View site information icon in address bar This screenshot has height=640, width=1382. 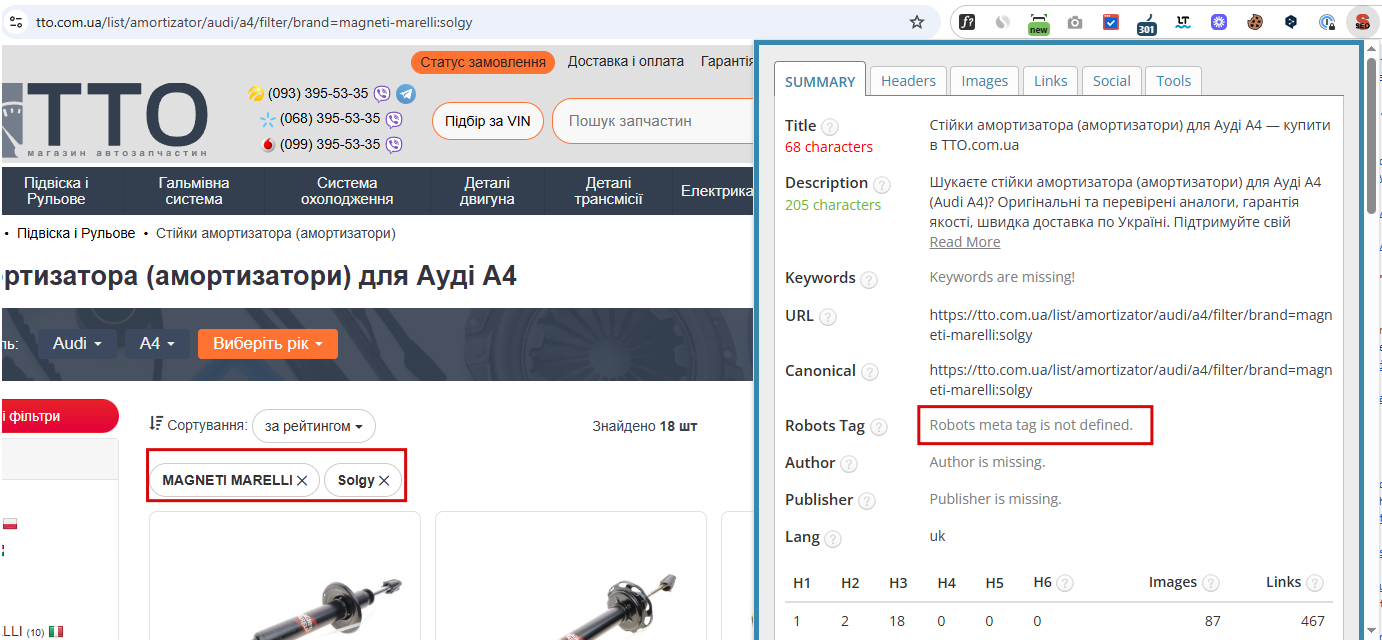(15, 22)
